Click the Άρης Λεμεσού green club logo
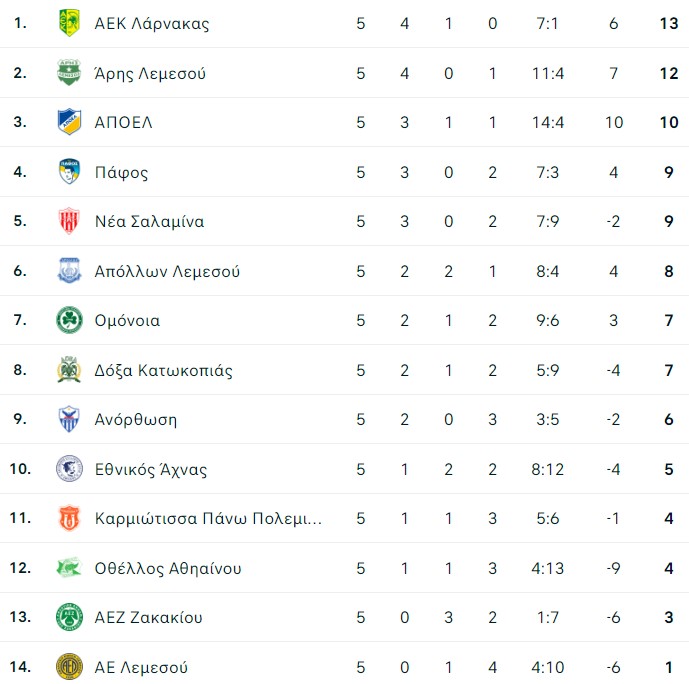689x684 pixels. pos(69,72)
